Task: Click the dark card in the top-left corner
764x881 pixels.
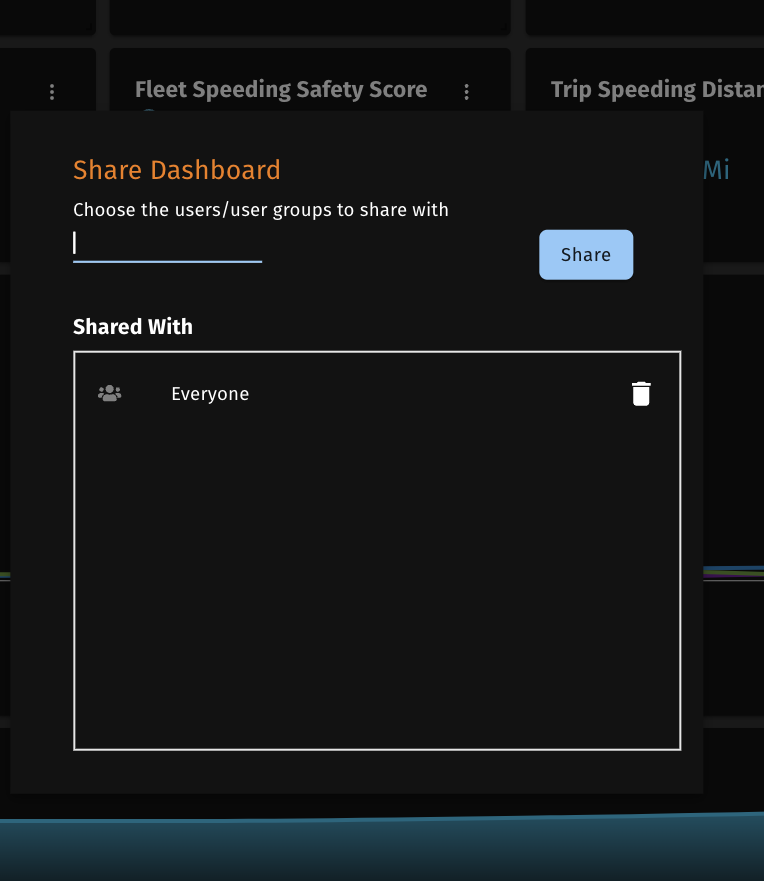Action: pyautogui.click(x=47, y=16)
